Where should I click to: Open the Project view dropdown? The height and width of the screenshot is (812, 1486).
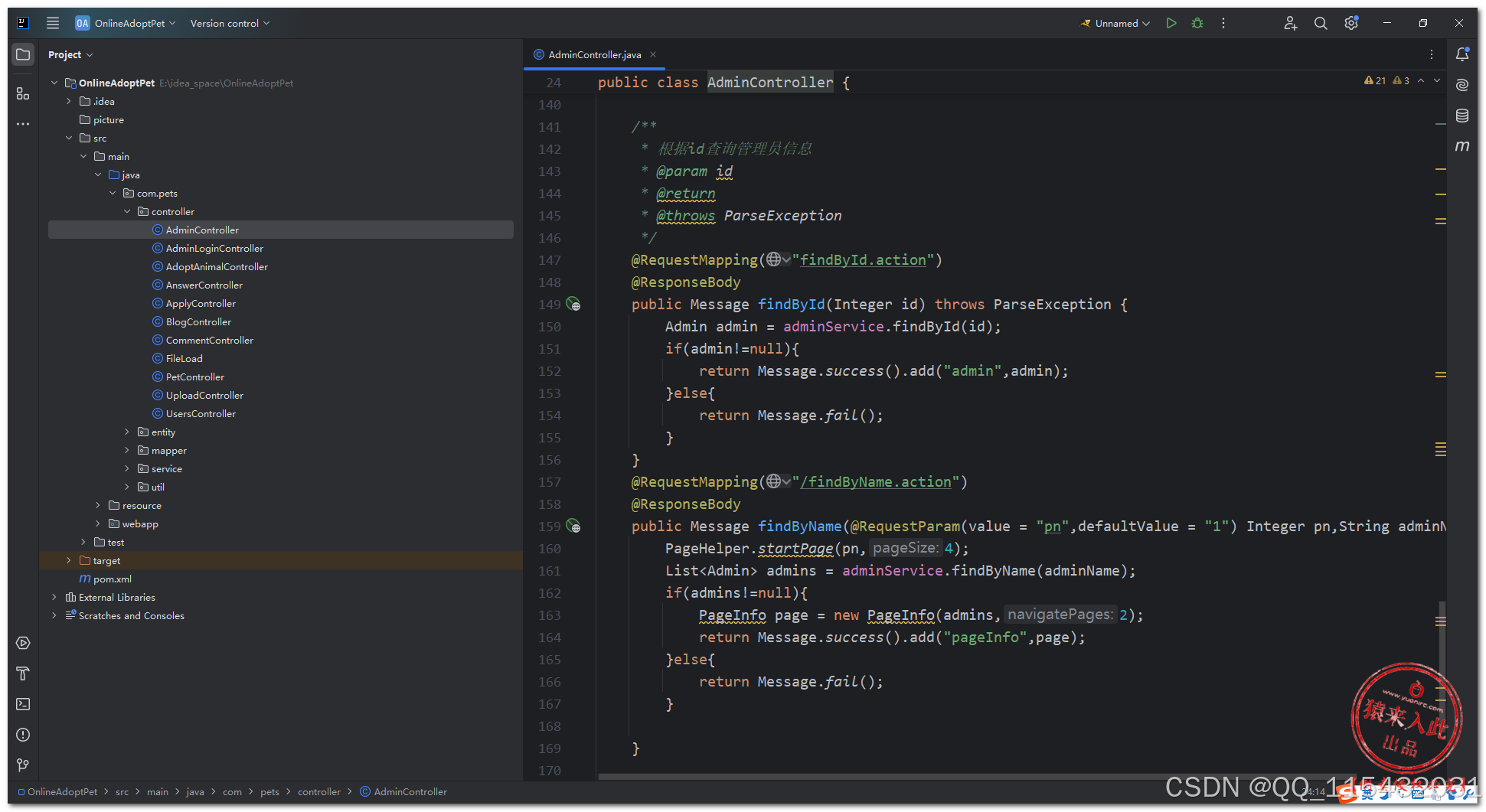click(70, 54)
